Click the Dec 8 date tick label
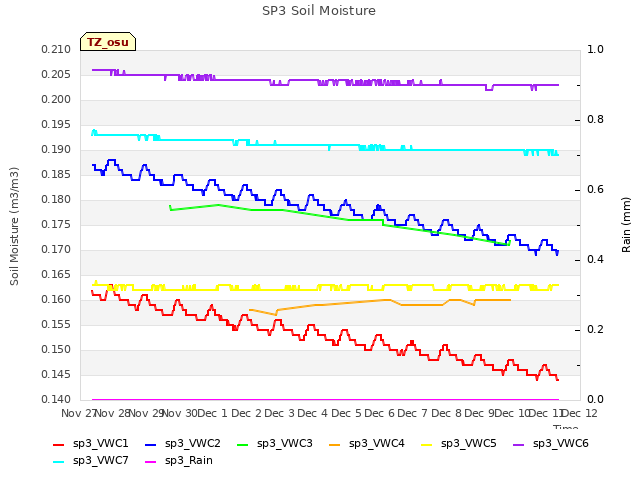The width and height of the screenshot is (640, 480). click(x=447, y=413)
